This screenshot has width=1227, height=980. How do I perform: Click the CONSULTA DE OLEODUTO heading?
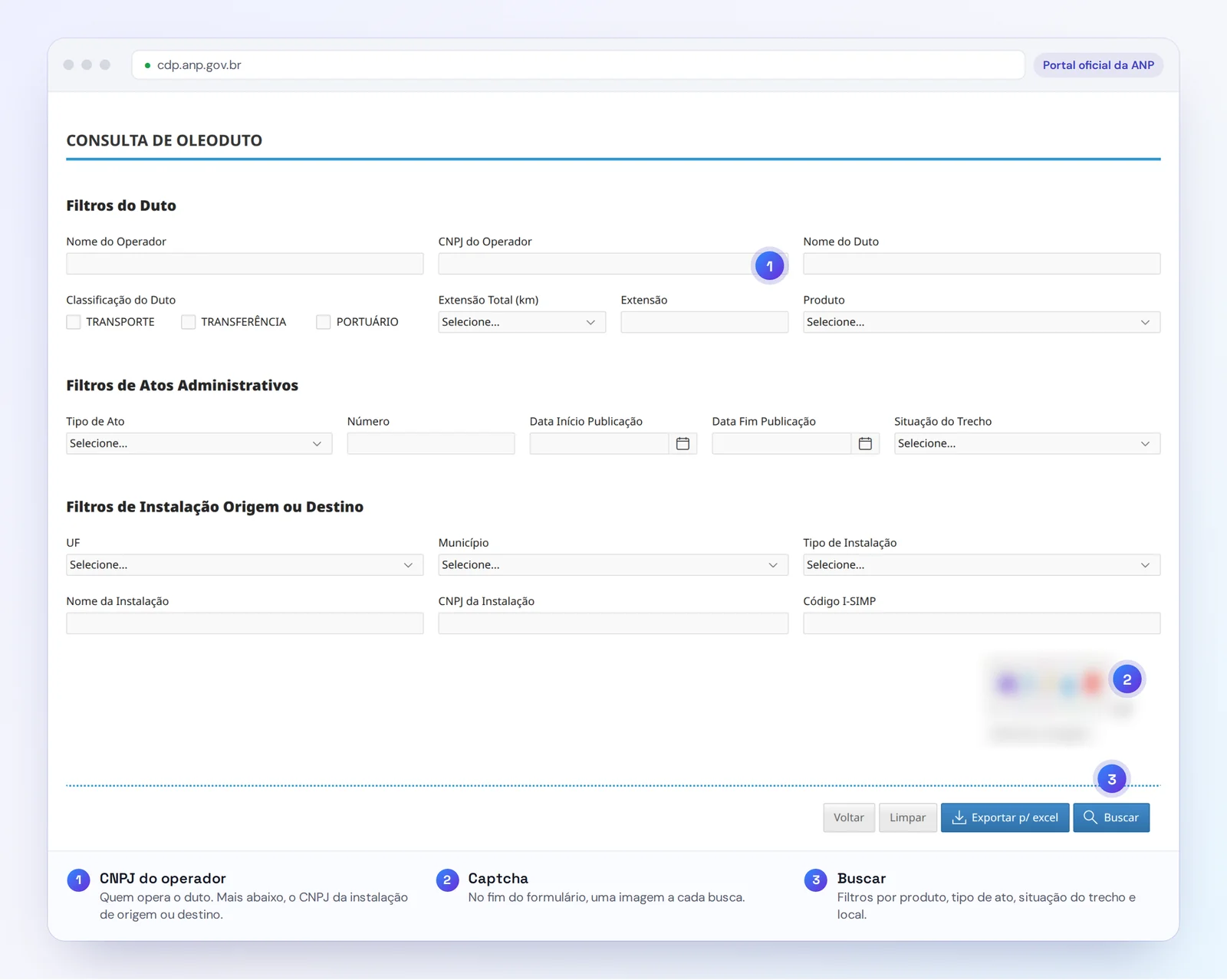click(164, 140)
